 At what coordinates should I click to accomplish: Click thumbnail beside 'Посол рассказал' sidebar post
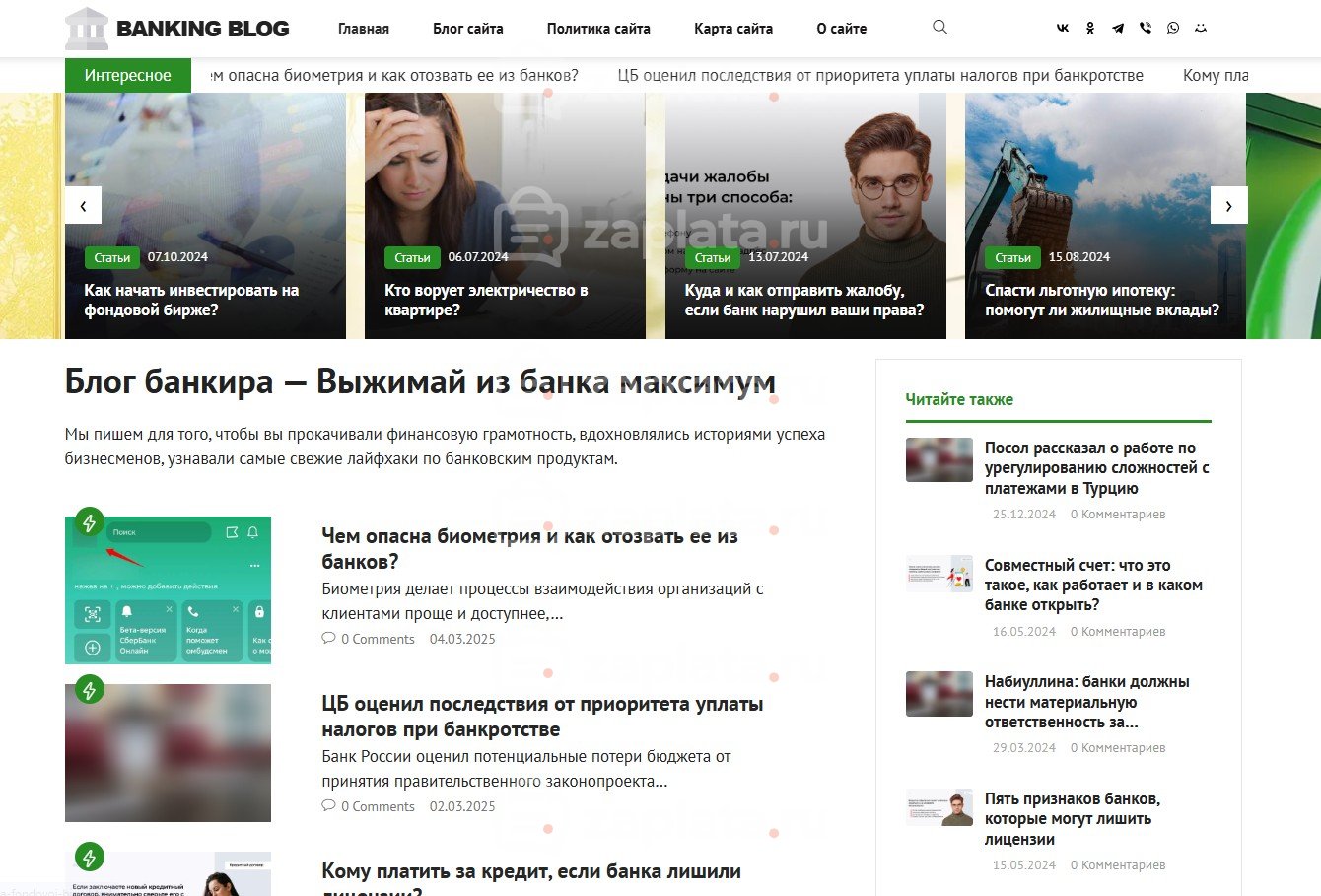coord(939,459)
